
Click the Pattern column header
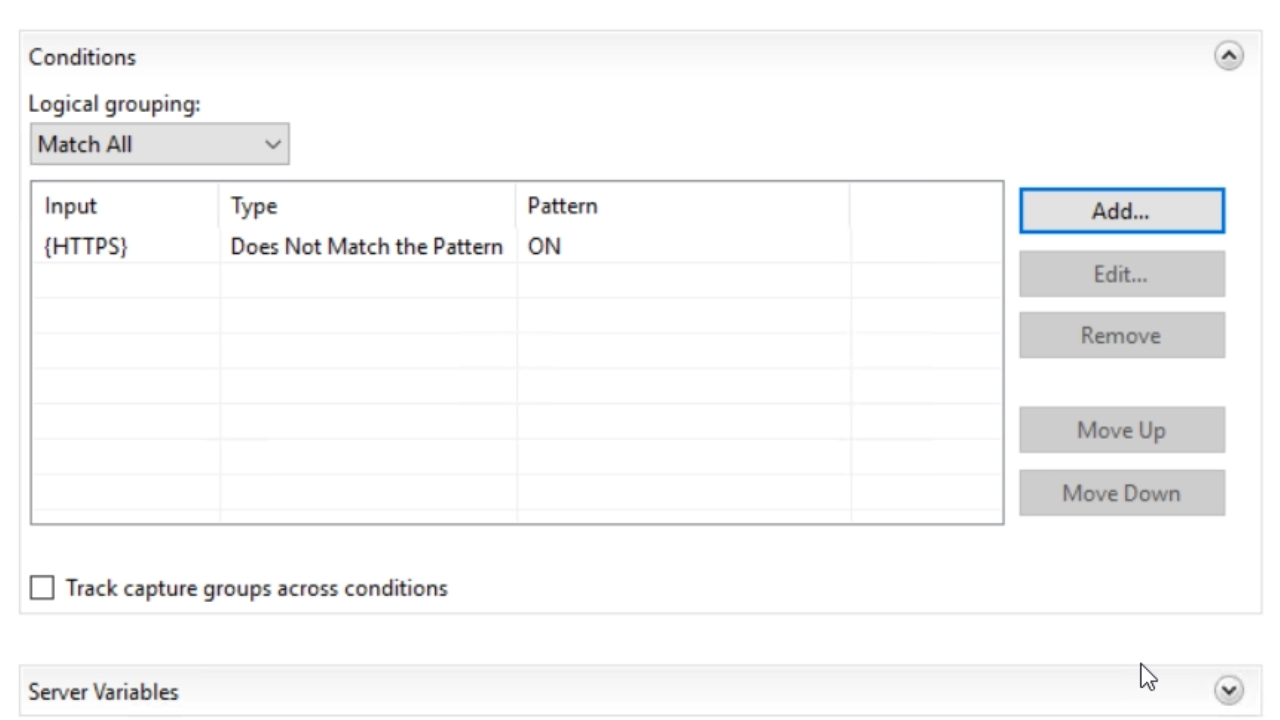click(562, 206)
